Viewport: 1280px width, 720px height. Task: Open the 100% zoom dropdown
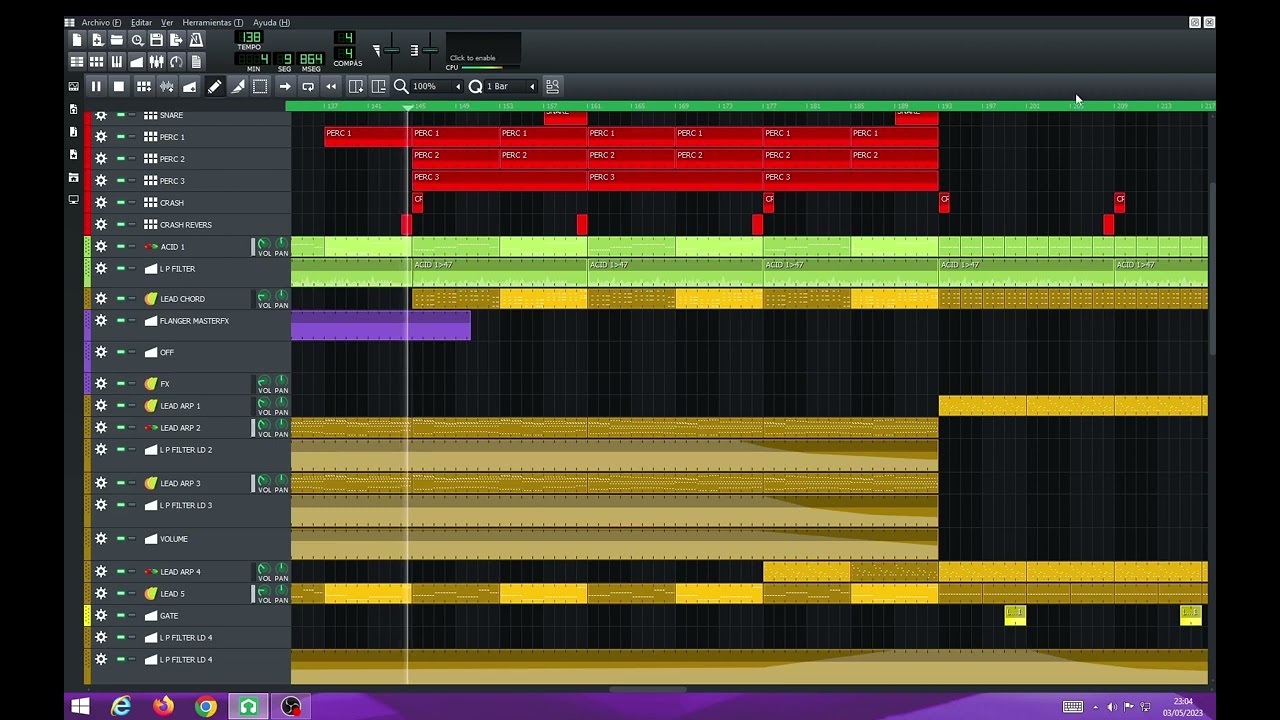(x=437, y=87)
